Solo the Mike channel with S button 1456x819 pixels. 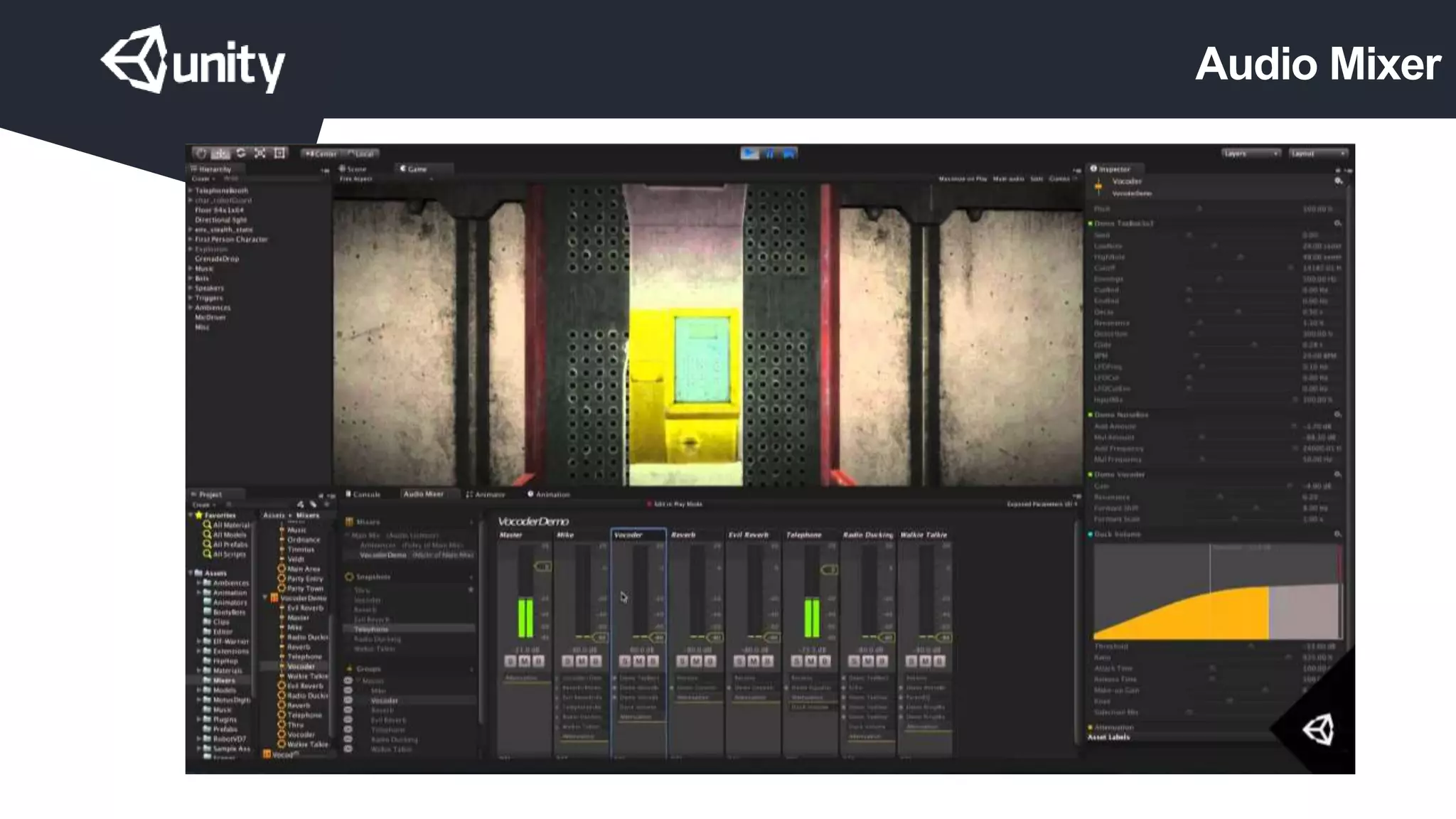(x=567, y=661)
